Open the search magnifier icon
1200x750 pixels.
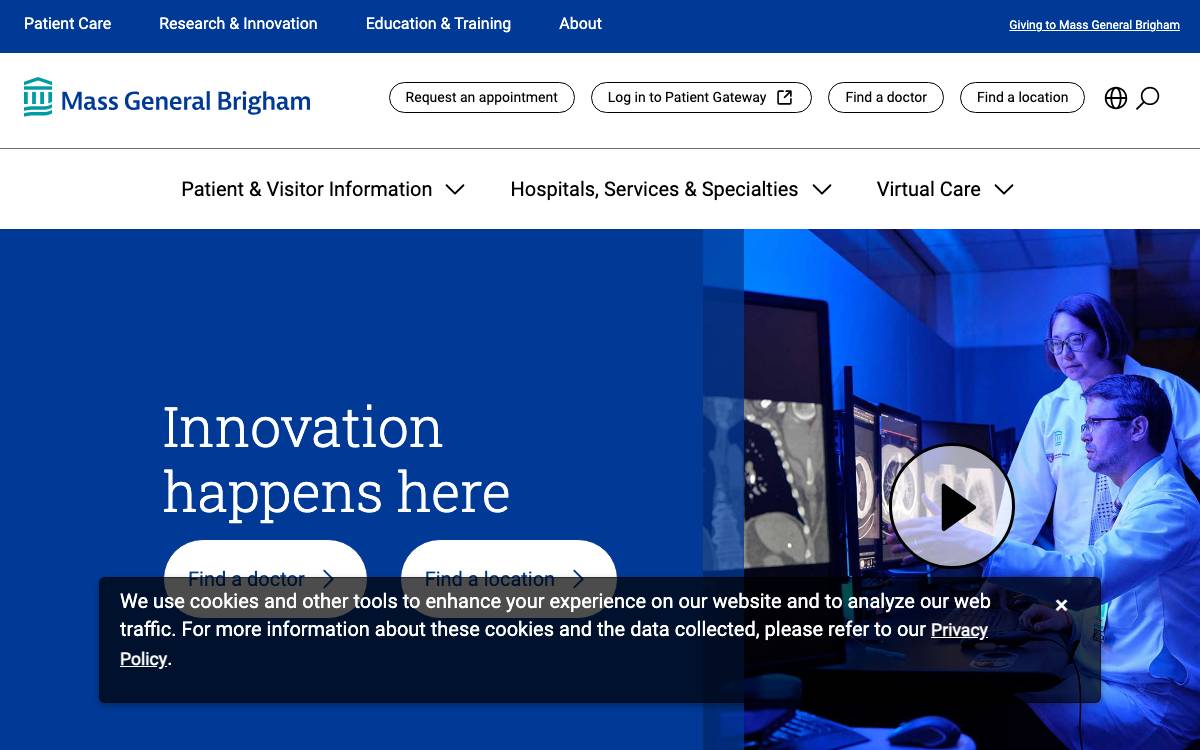coord(1148,97)
